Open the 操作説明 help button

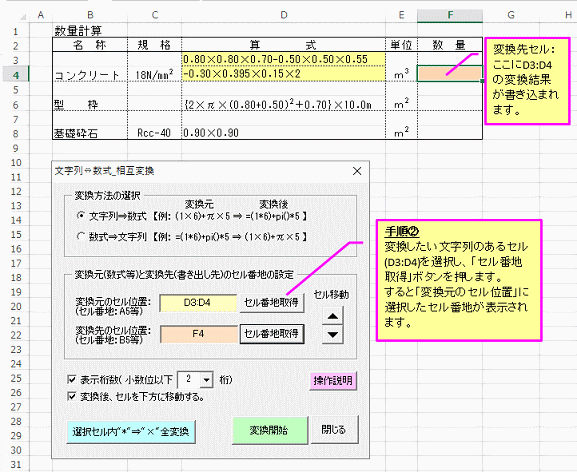tap(333, 381)
